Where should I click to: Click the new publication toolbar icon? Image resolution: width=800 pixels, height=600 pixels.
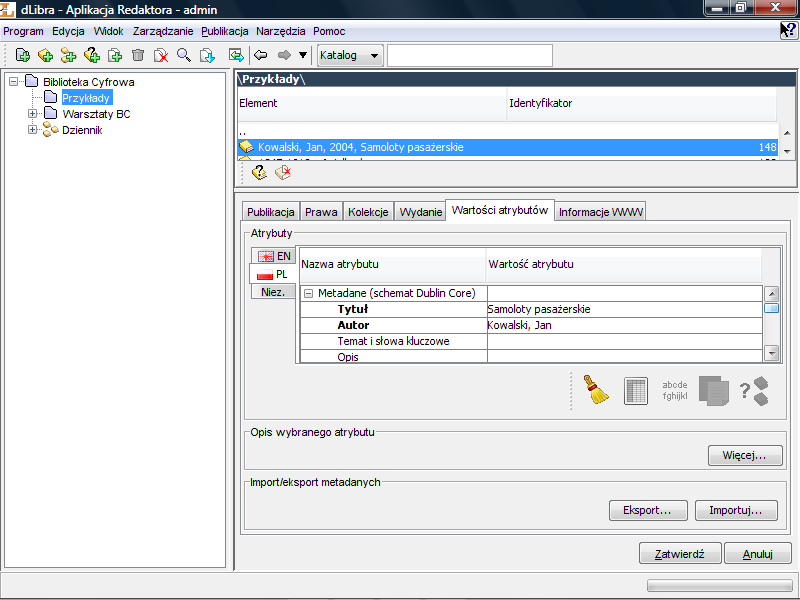pyautogui.click(x=45, y=55)
